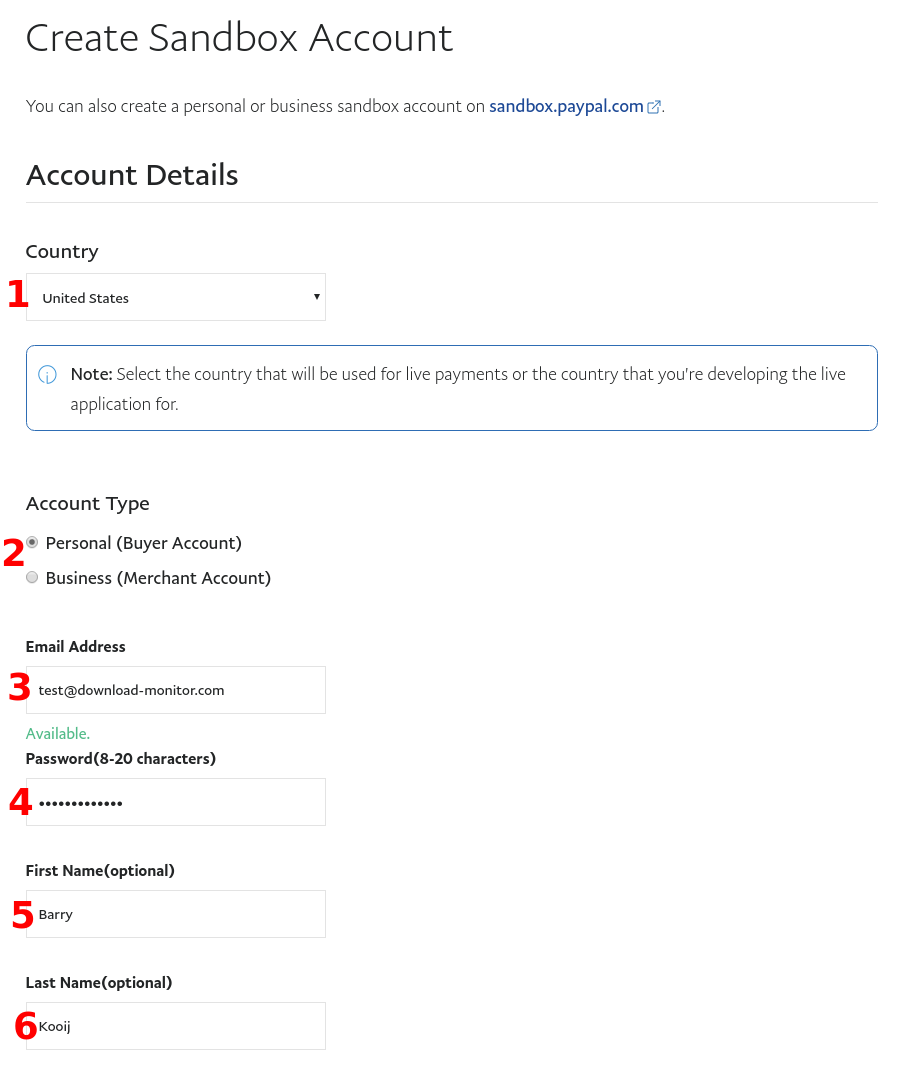Select the Personal (Buyer Account) radio button

point(33,543)
